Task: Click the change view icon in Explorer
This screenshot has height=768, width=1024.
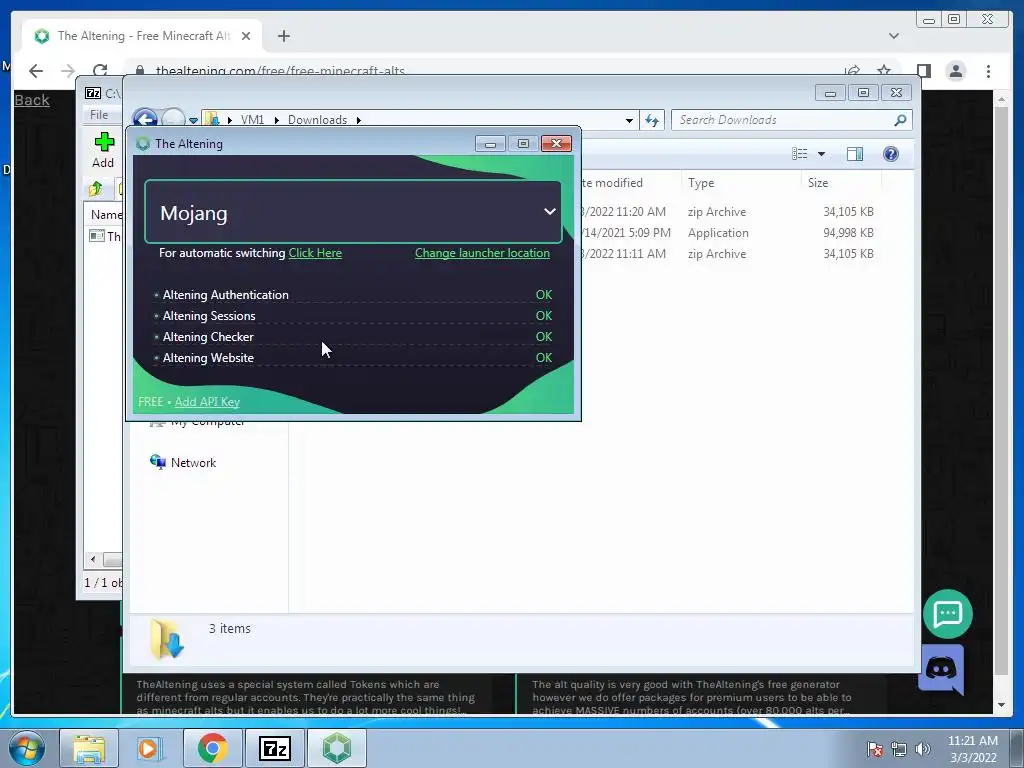Action: click(799, 153)
